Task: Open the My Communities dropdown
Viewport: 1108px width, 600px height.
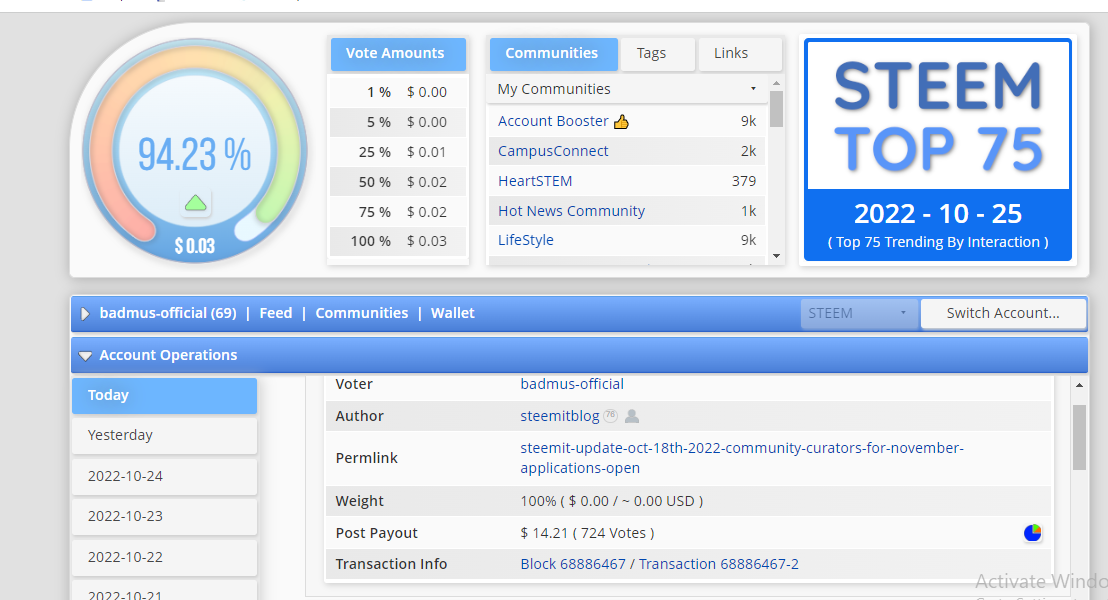Action: pyautogui.click(x=626, y=89)
